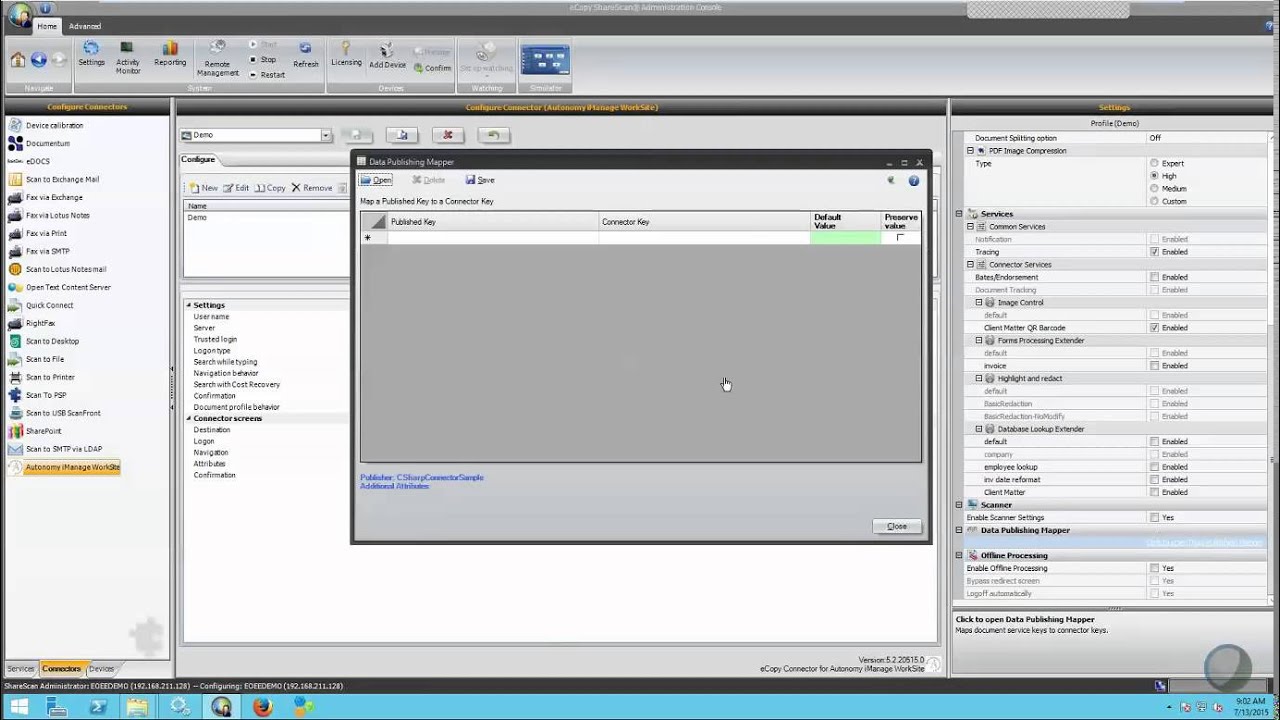1280x720 pixels.
Task: Click Remove in the Configure toolbar
Action: [x=311, y=188]
